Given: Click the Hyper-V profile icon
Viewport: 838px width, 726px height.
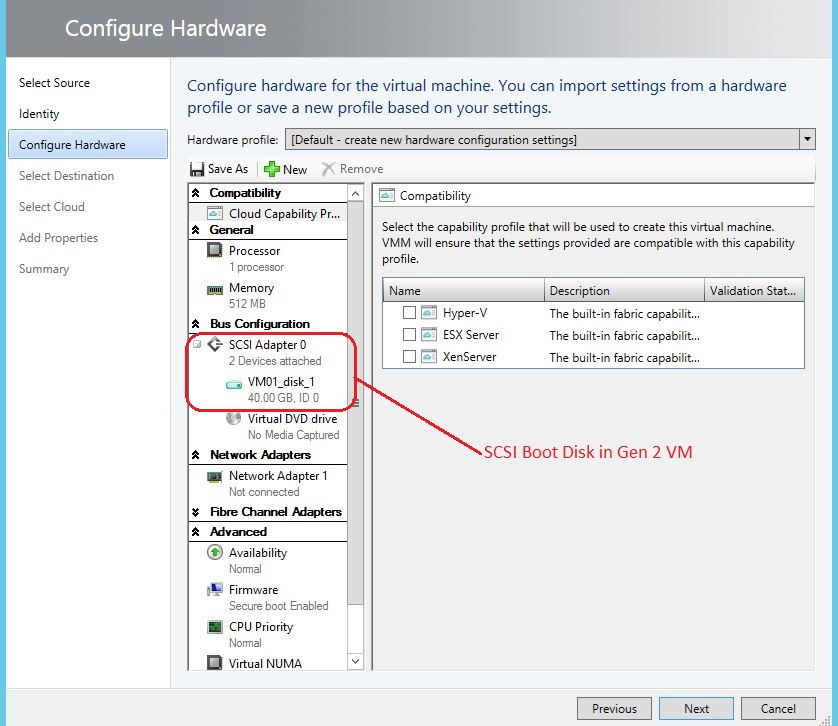Looking at the screenshot, I should pyautogui.click(x=429, y=312).
